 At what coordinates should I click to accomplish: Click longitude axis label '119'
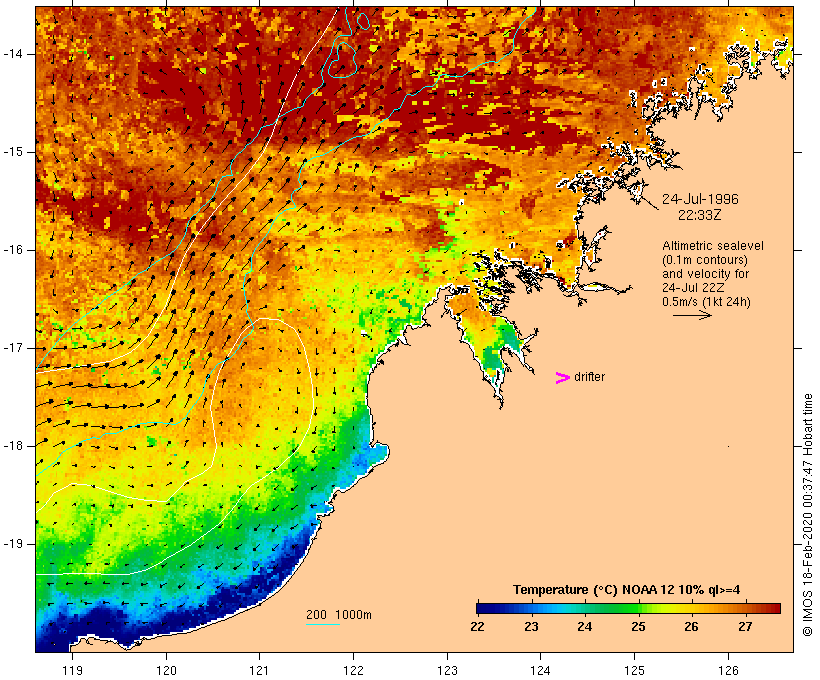73,670
